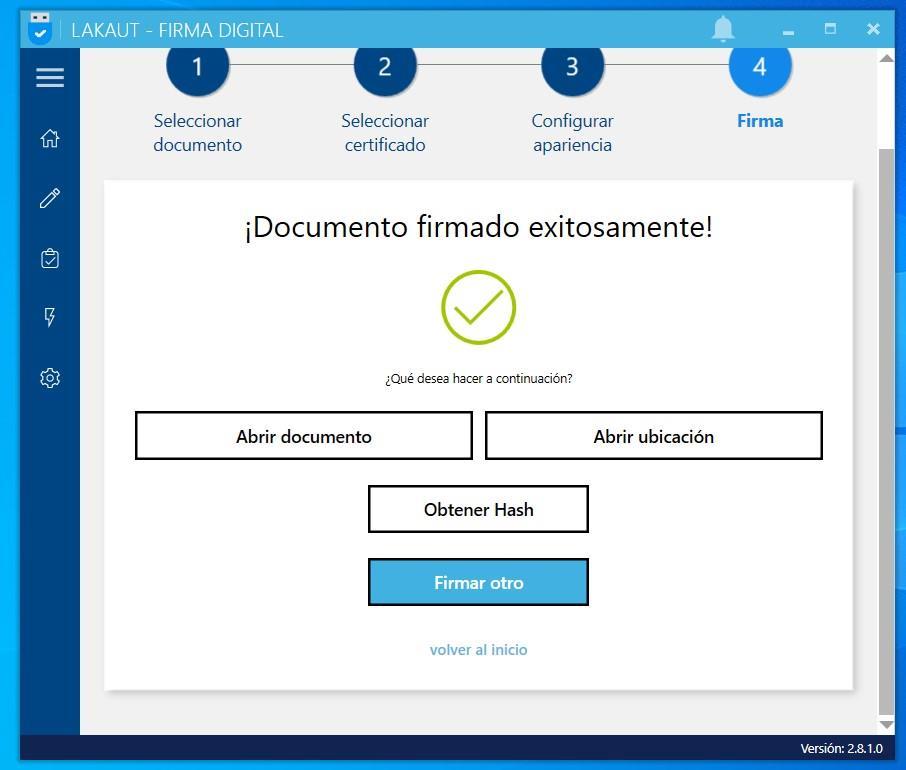Click the scrollbar up arrow
906x770 pixels.
click(886, 58)
